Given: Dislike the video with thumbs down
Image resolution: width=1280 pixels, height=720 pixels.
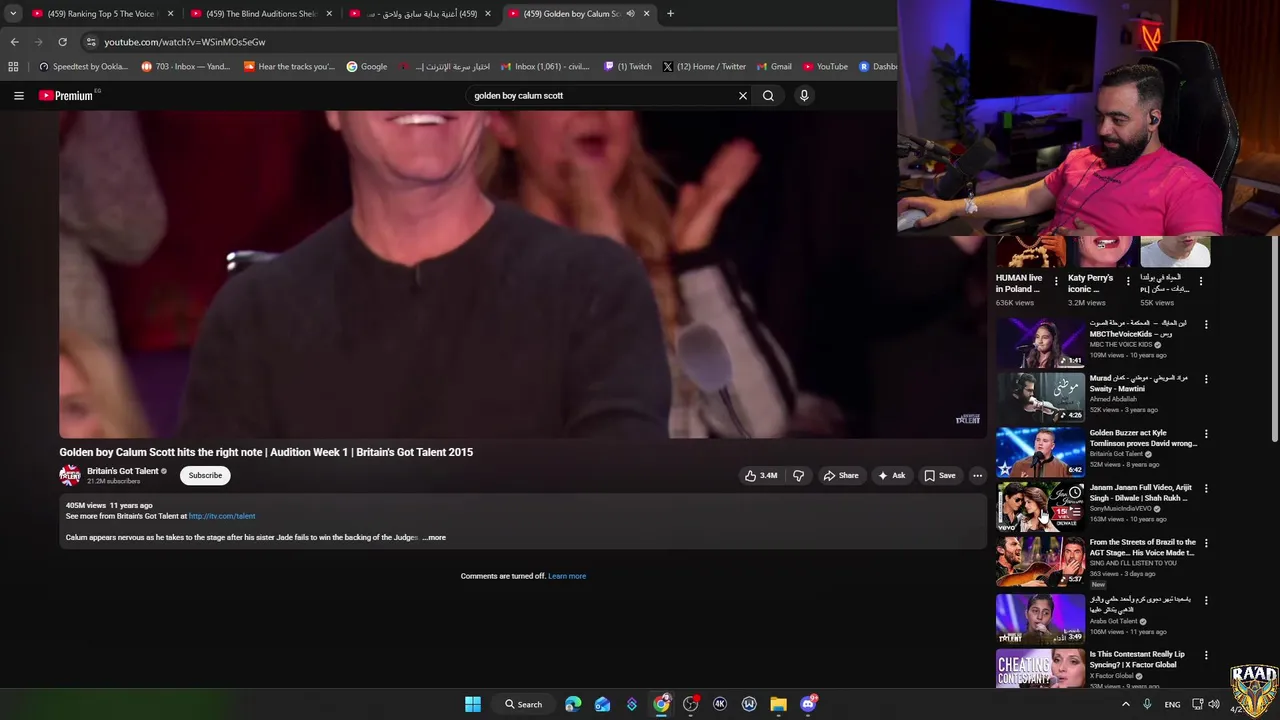Looking at the screenshot, I should click(x=798, y=476).
